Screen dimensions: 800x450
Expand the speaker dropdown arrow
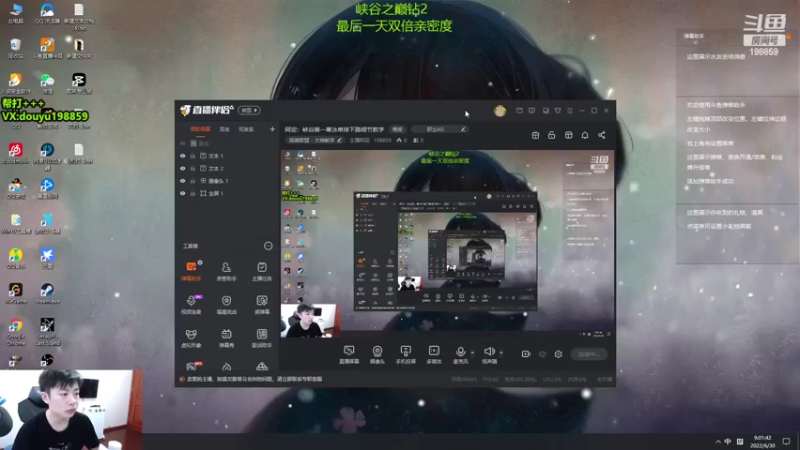click(x=501, y=353)
